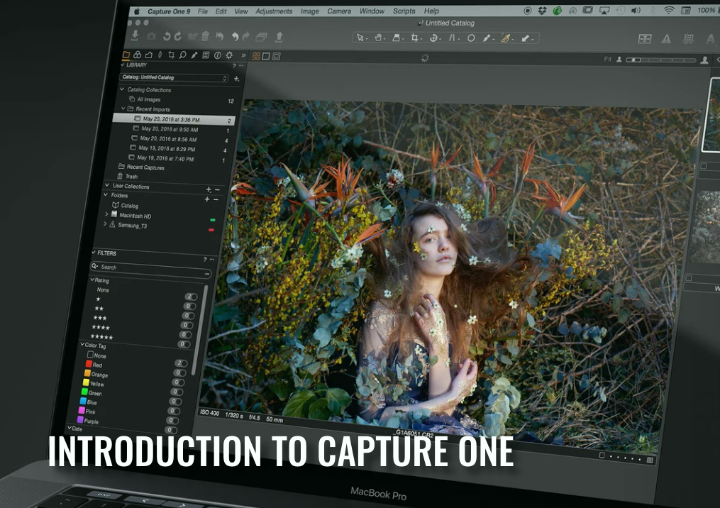Choose the Pan hand cursor tool
This screenshot has width=720, height=508.
379,38
